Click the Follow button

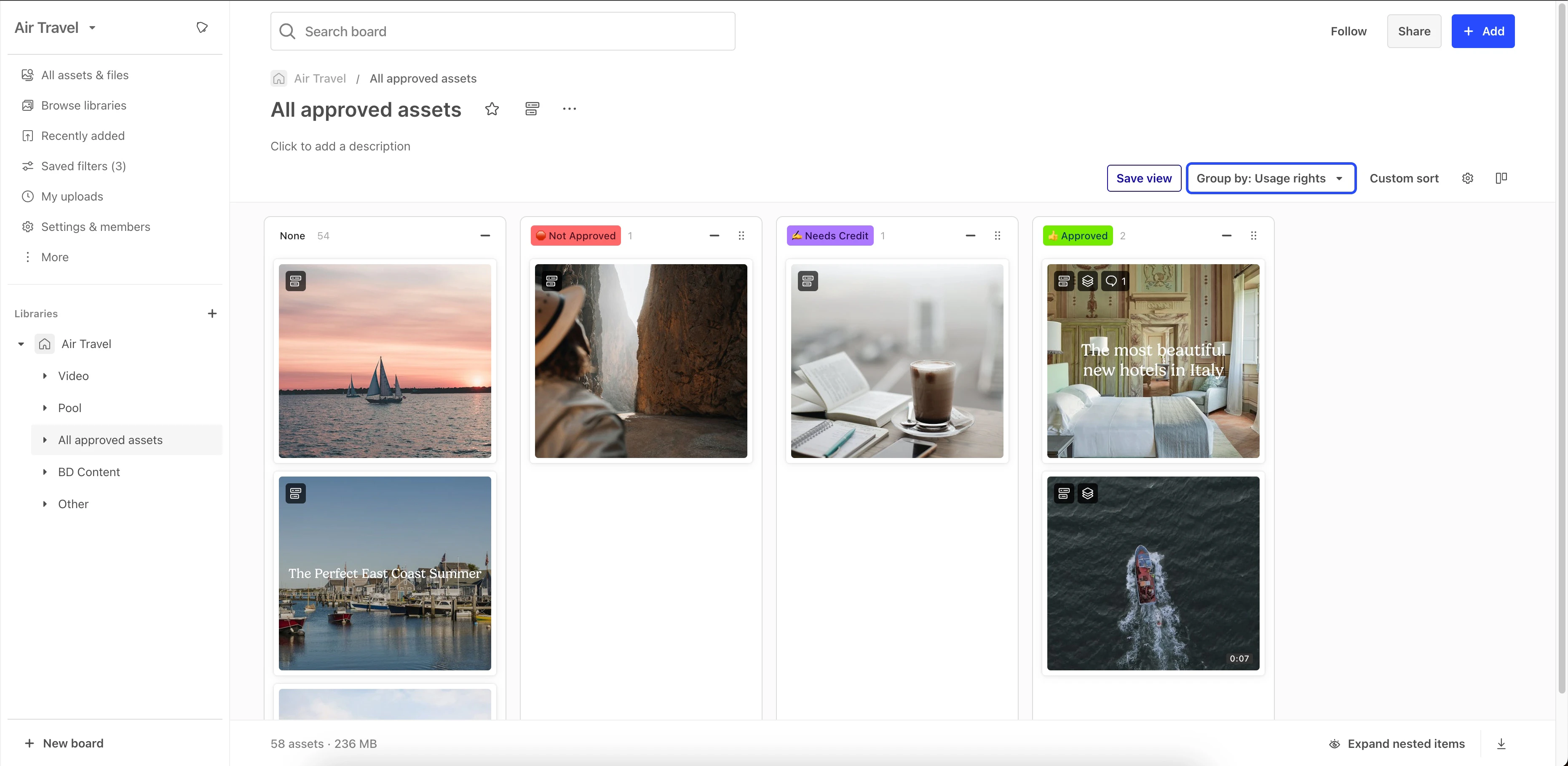pos(1349,31)
